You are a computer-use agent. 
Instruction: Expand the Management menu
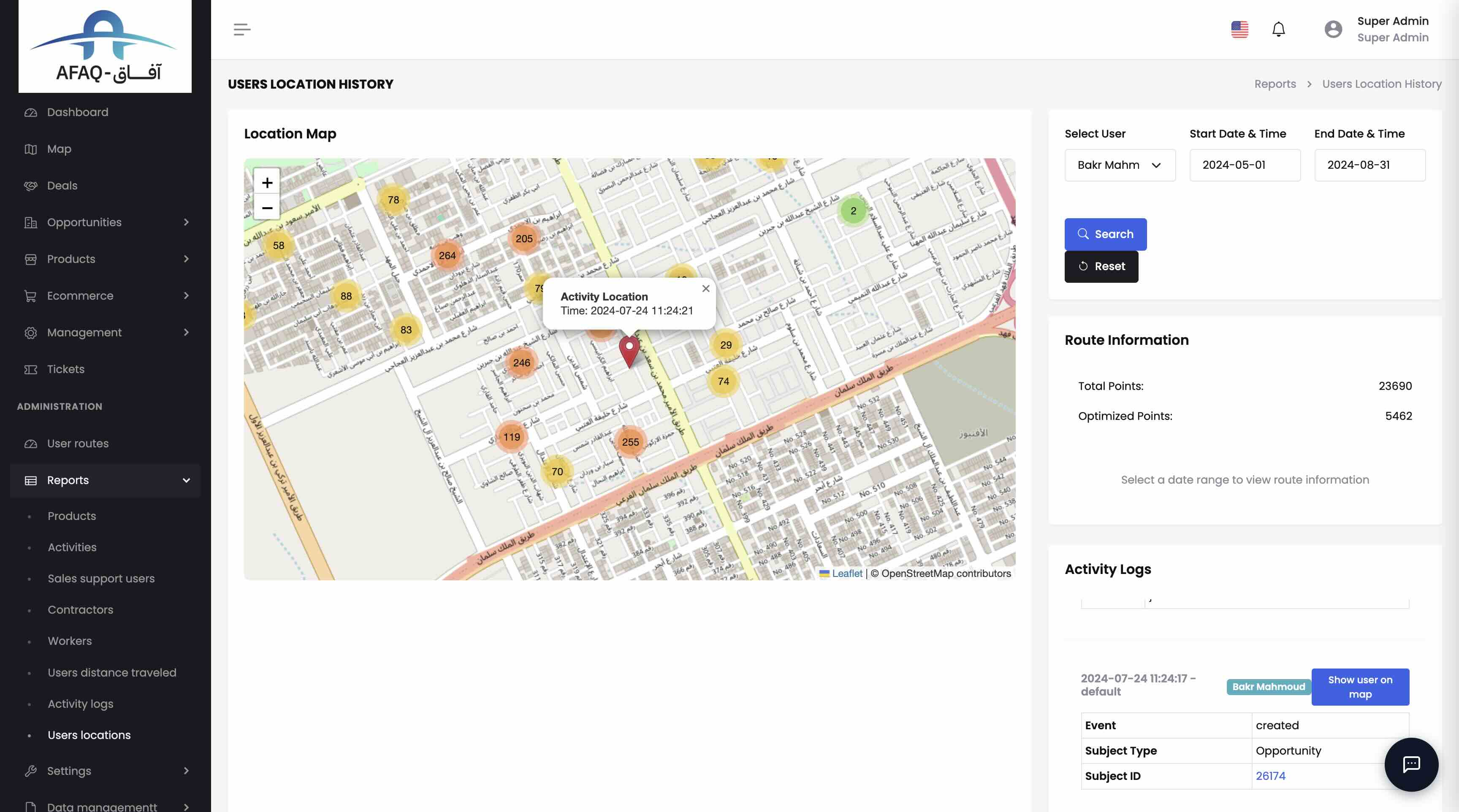tap(106, 333)
